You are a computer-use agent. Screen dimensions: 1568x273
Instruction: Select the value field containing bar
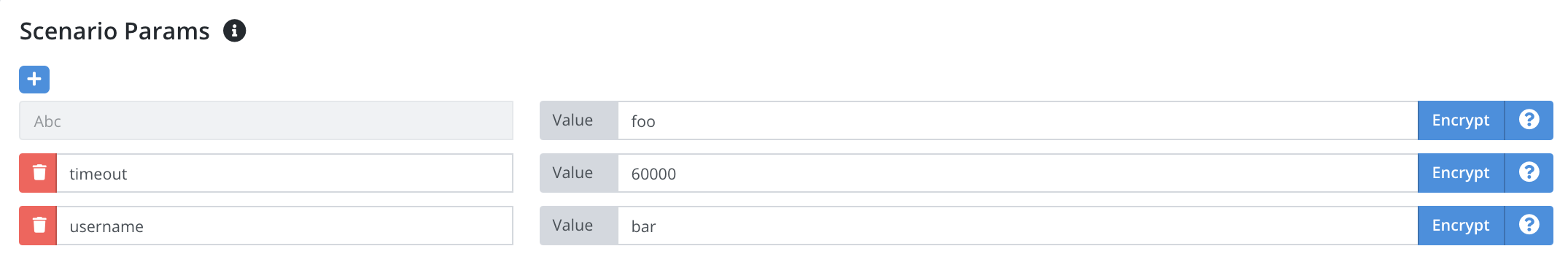pyautogui.click(x=1017, y=226)
